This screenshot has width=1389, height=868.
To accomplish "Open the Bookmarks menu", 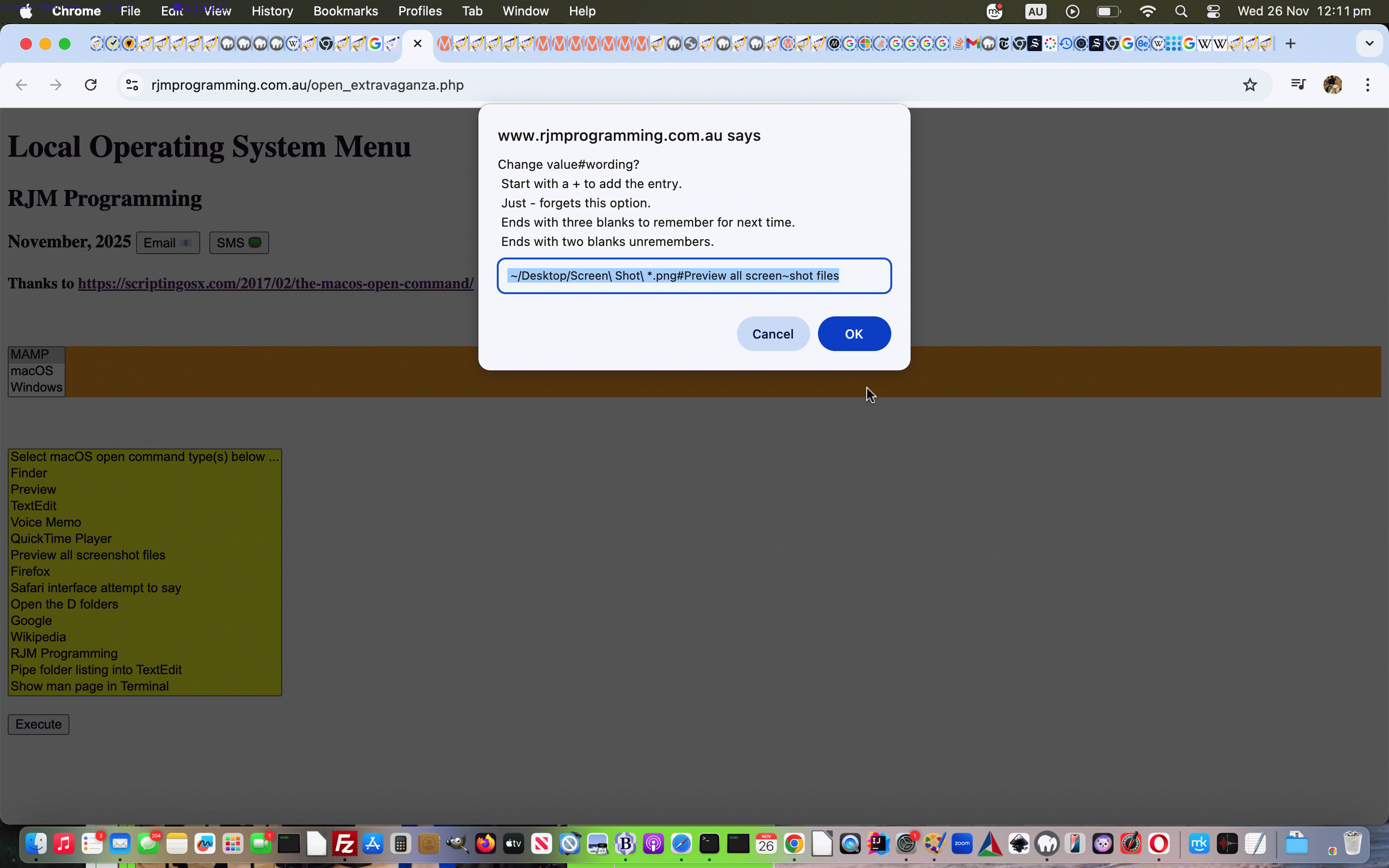I will 345,11.
